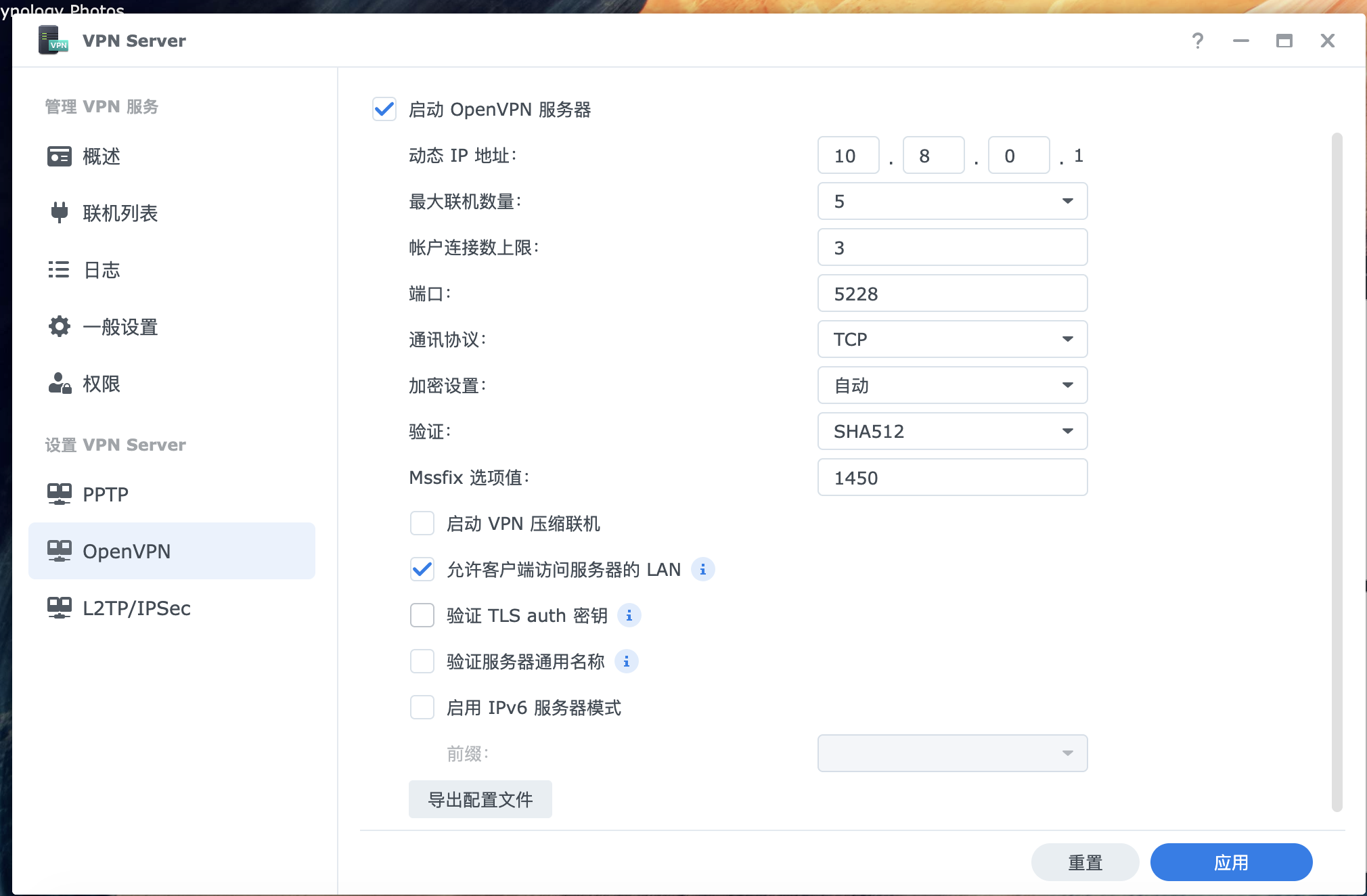Click the gear icon for general settings
The height and width of the screenshot is (896, 1367).
click(60, 327)
